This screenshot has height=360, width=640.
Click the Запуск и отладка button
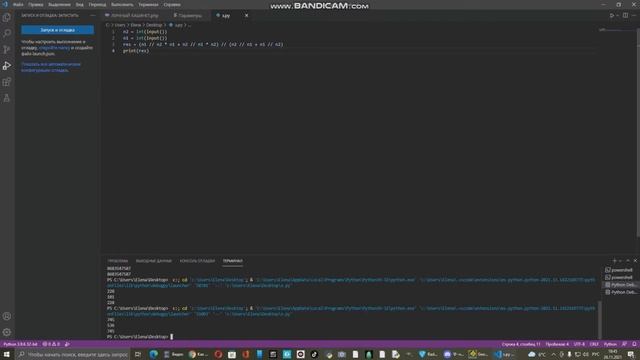(58, 30)
